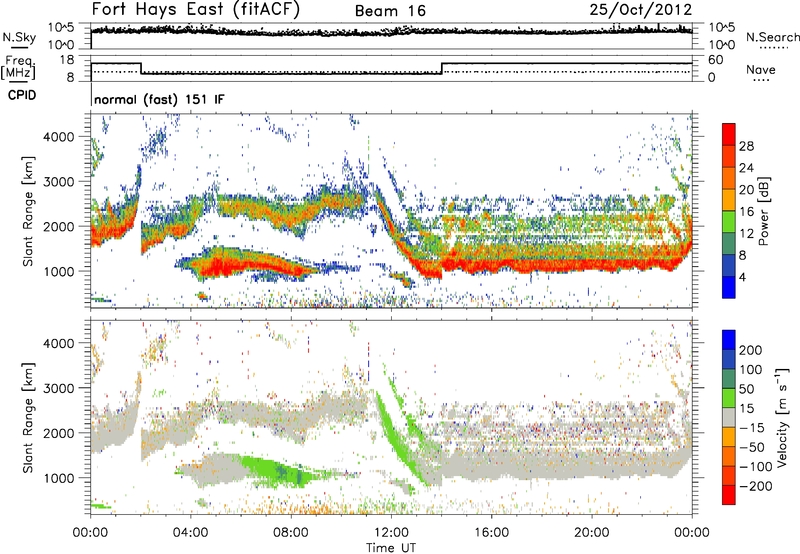Click the '28' power colorbar value

coord(746,146)
